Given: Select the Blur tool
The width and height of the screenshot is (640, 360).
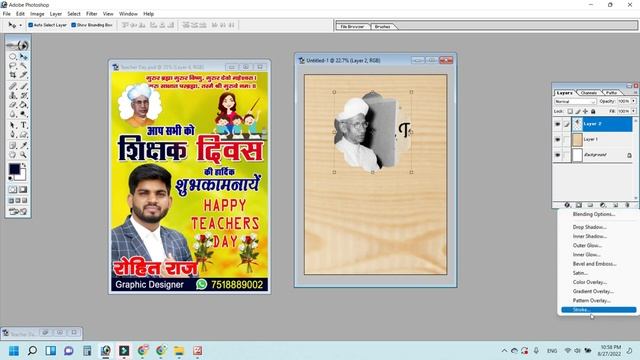Looking at the screenshot, I should tap(13, 114).
